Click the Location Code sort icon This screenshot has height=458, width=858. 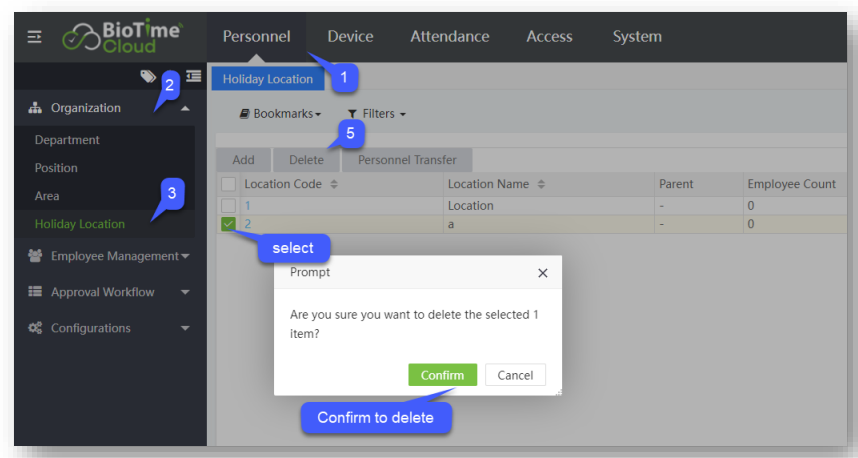(334, 185)
